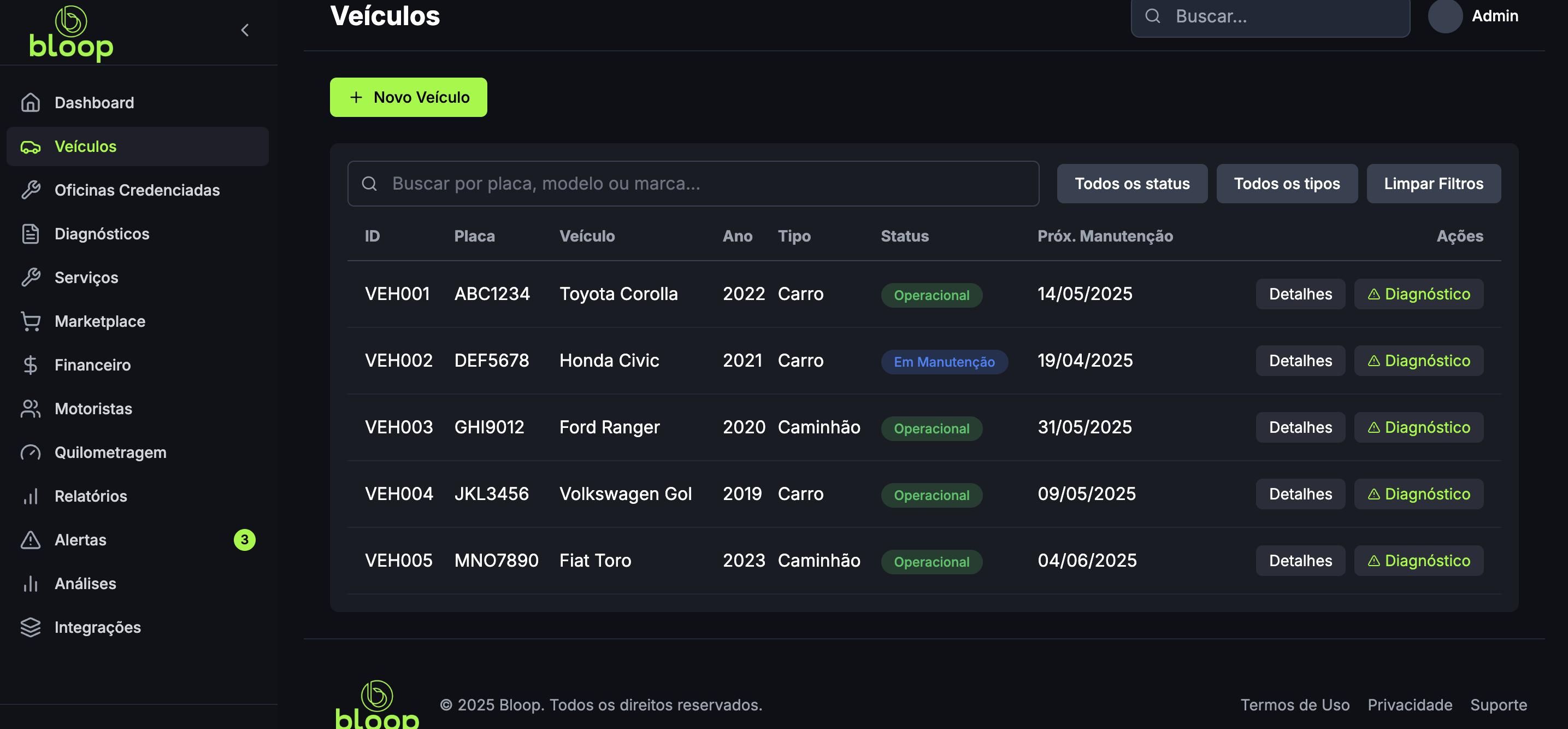Open Oficinas Credenciadas menu item
Viewport: 1568px width, 729px height.
[137, 190]
